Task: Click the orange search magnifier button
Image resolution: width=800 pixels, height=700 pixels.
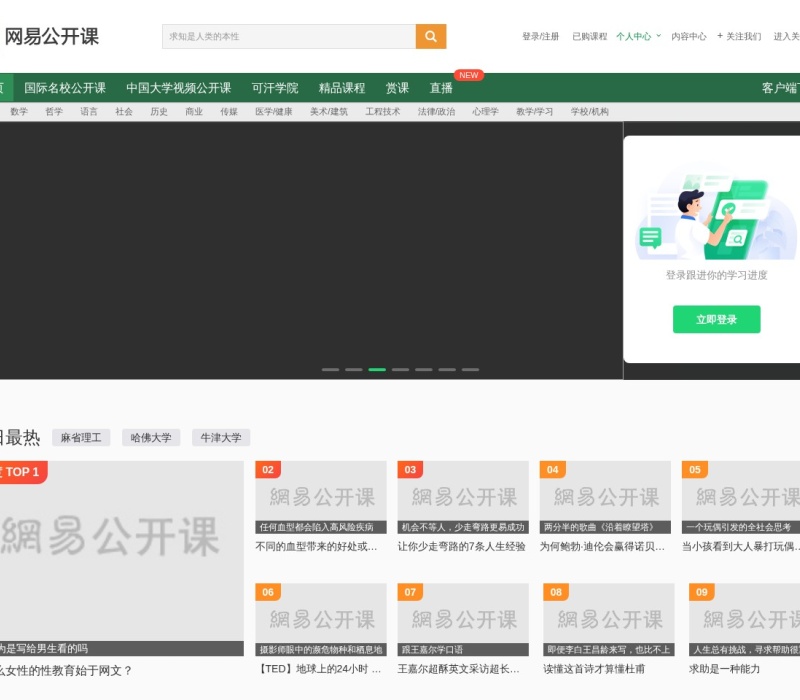Action: tap(431, 36)
